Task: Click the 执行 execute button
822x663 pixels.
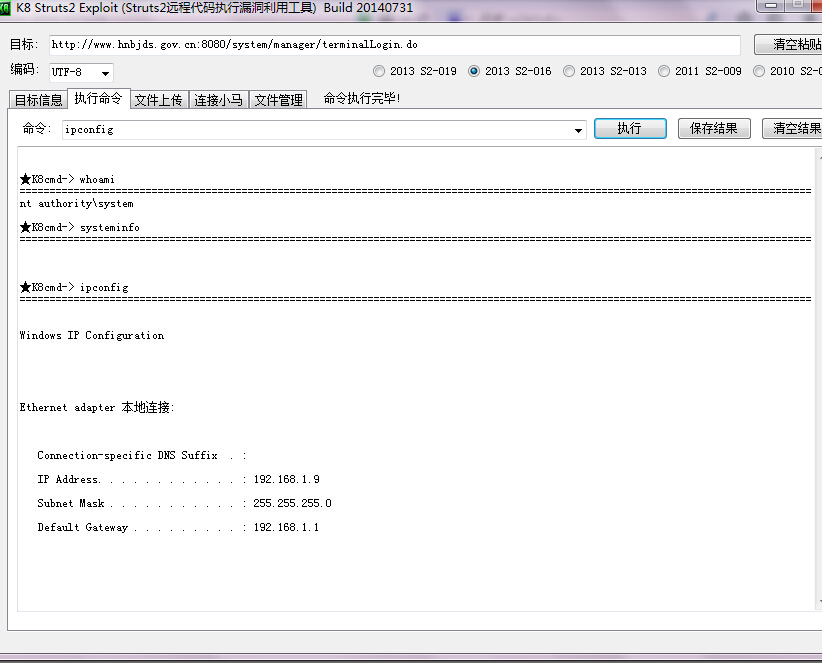Action: pos(630,128)
